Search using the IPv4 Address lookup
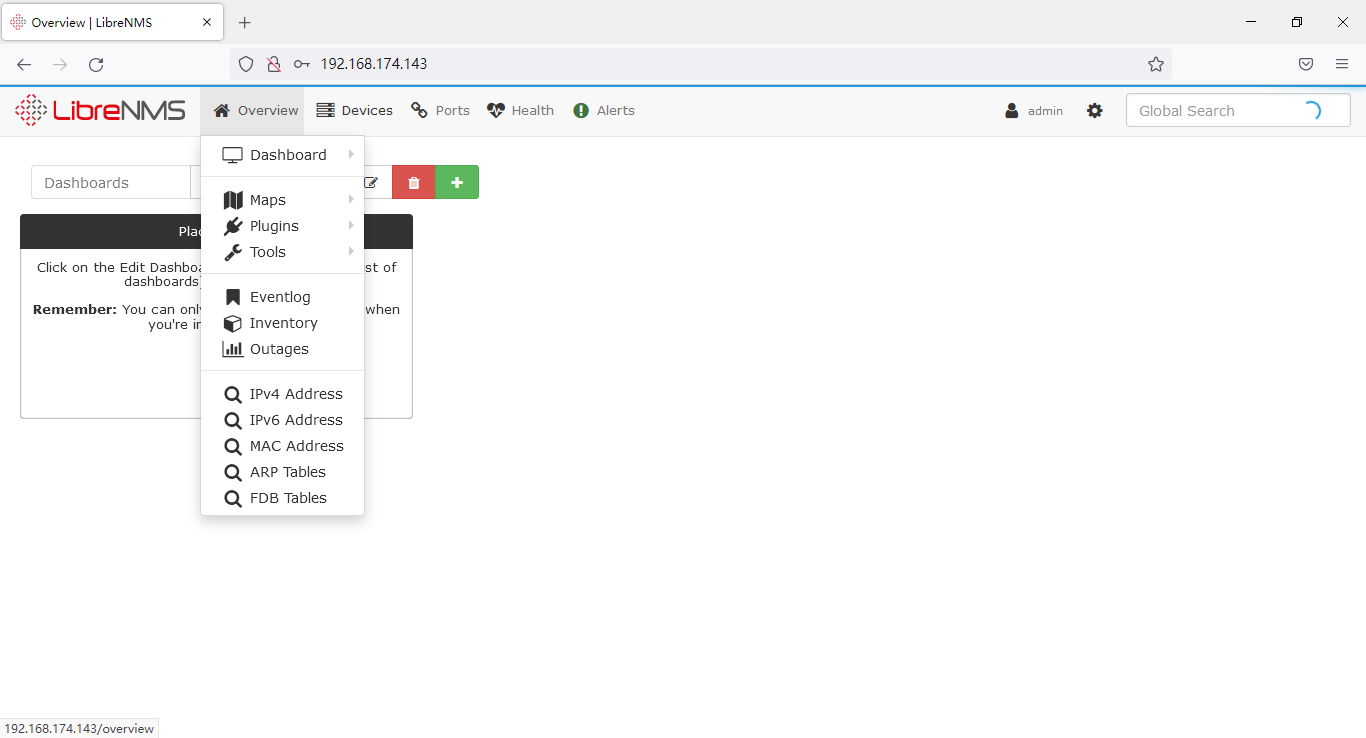The width and height of the screenshot is (1366, 738). 293,393
